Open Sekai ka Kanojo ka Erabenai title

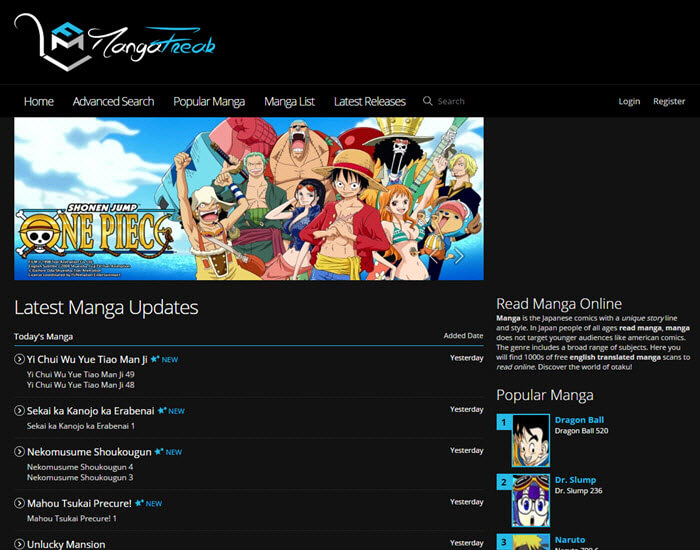[x=91, y=411]
